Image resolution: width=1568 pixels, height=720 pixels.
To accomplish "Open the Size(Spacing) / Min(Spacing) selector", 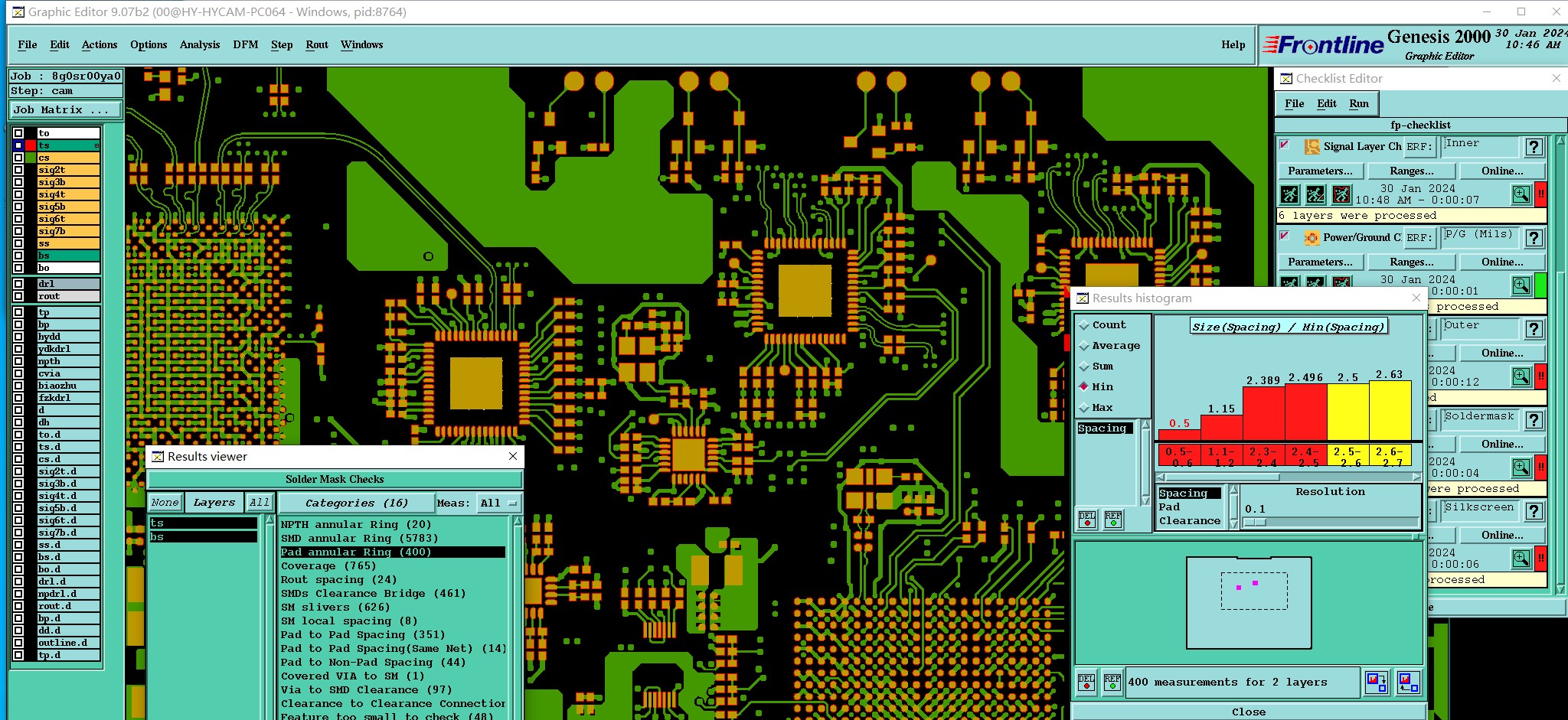I will coord(1288,327).
